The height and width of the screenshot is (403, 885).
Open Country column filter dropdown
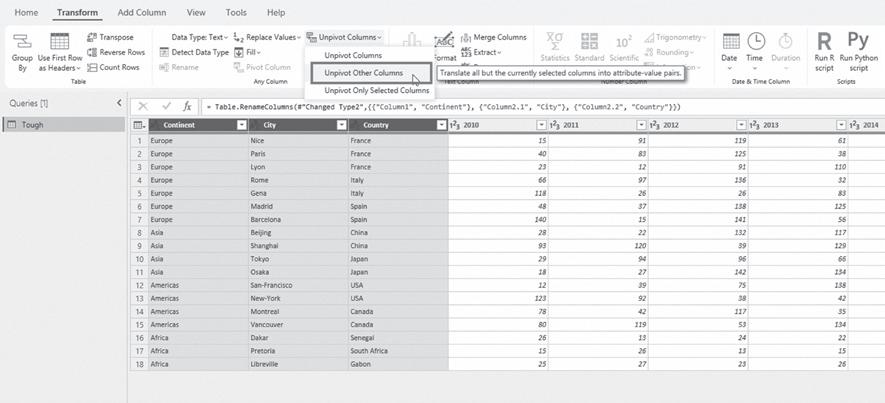(x=441, y=125)
